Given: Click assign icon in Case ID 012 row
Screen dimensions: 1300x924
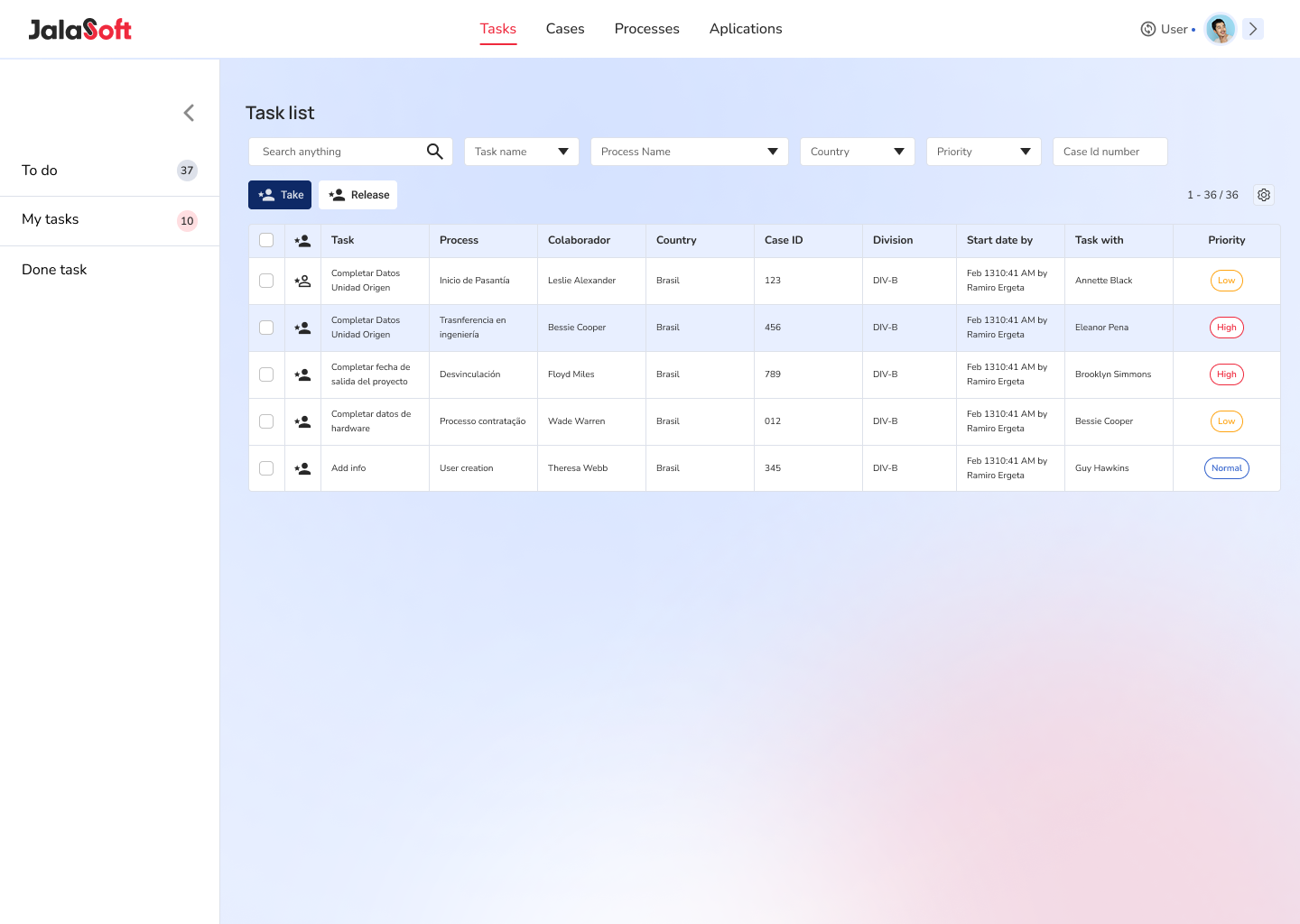Looking at the screenshot, I should pos(302,421).
